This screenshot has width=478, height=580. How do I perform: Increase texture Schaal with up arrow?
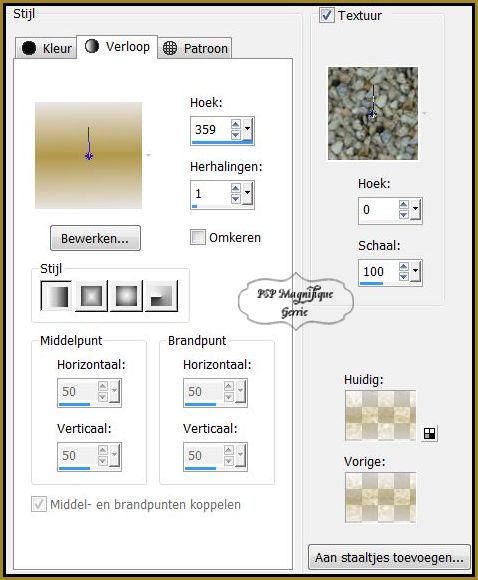(404, 267)
